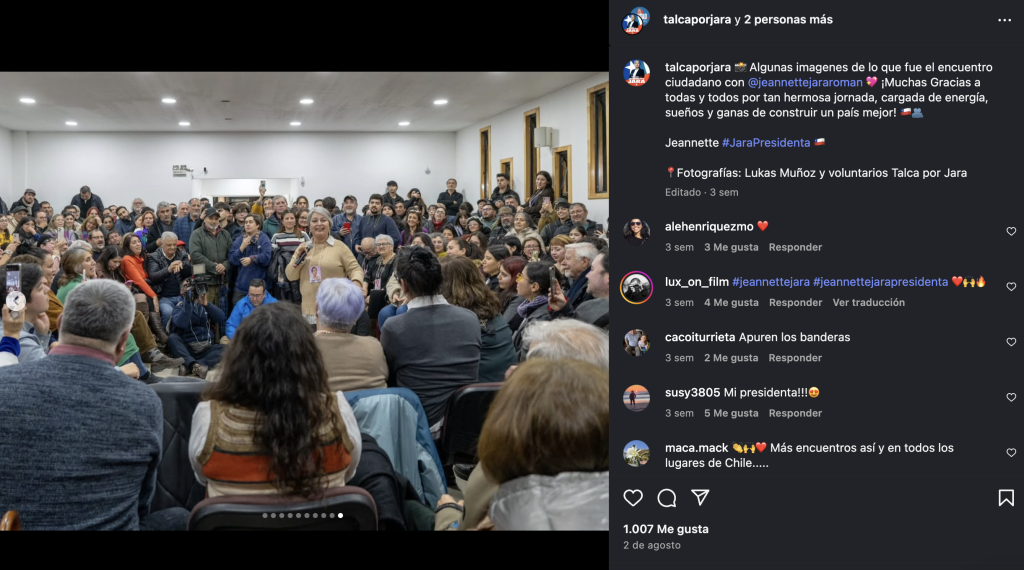Save the post with the bookmark icon
Viewport: 1024px width, 570px height.
point(1006,498)
